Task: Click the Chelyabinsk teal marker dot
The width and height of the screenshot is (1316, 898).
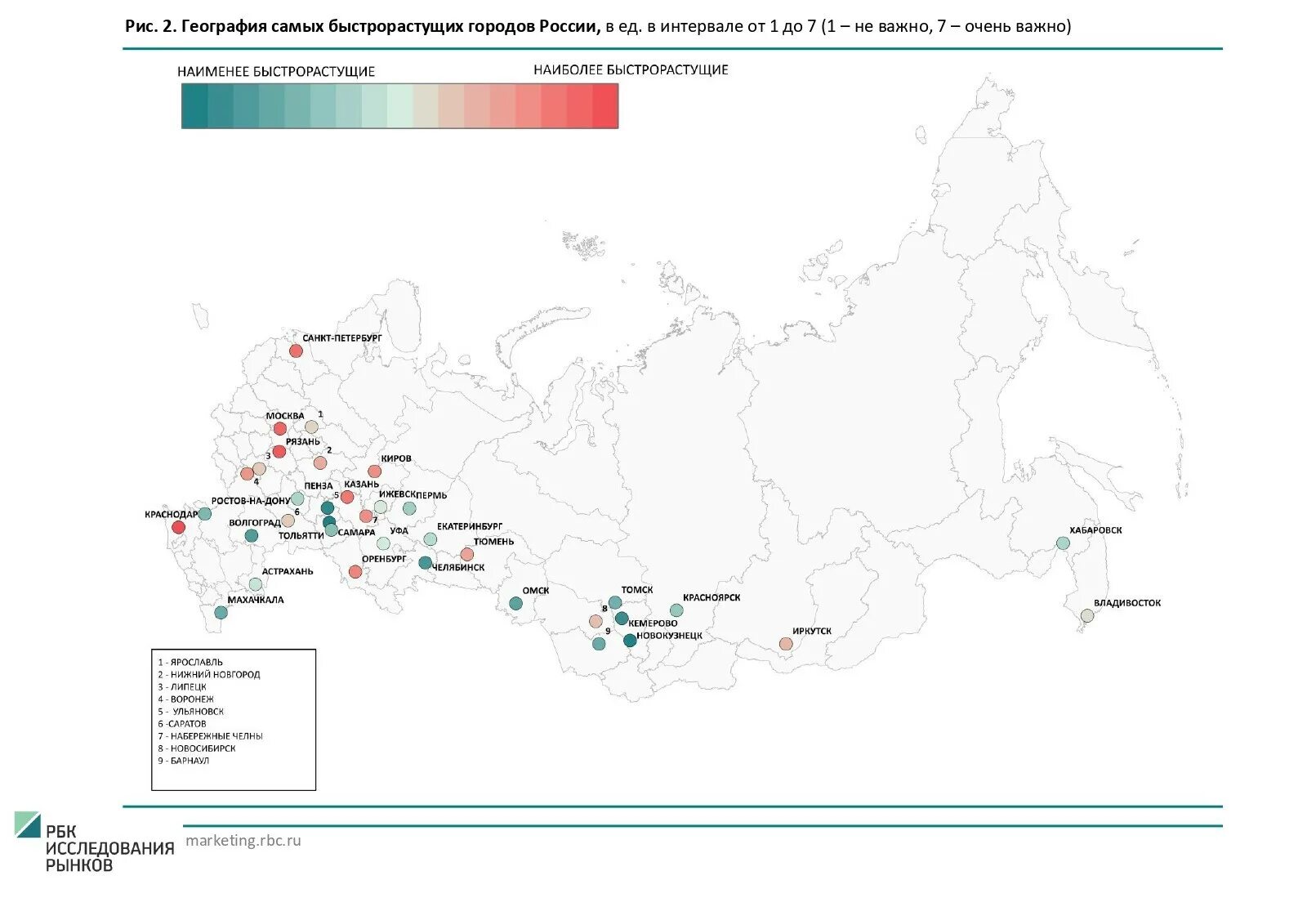Action: point(425,562)
